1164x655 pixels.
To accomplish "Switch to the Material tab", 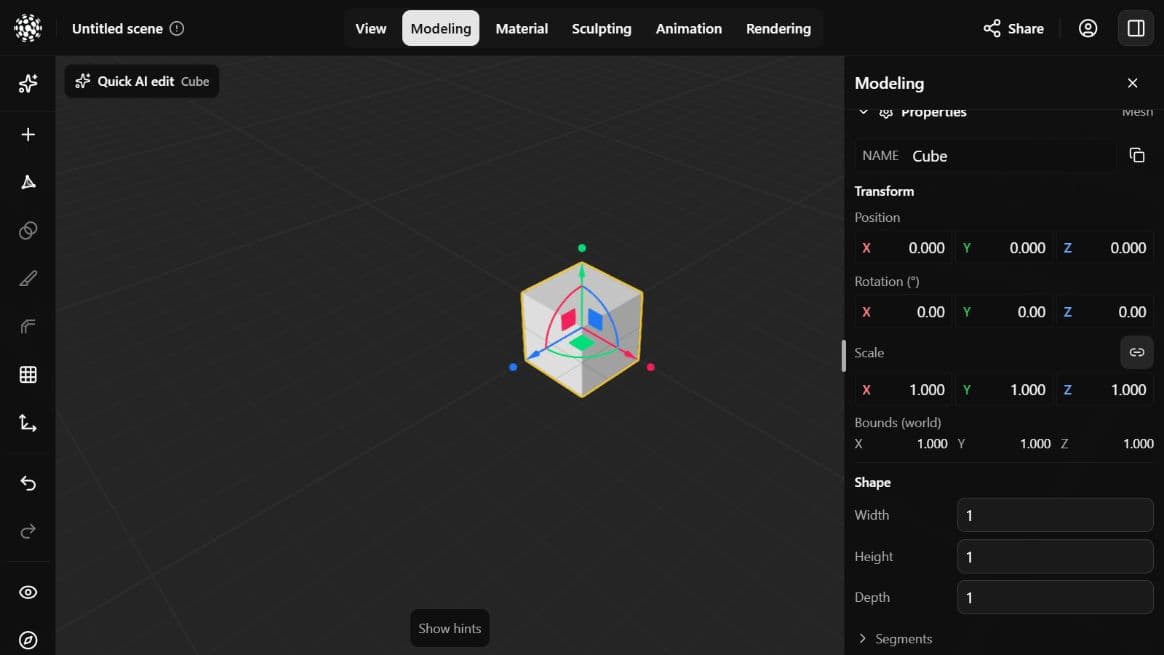I will point(521,28).
